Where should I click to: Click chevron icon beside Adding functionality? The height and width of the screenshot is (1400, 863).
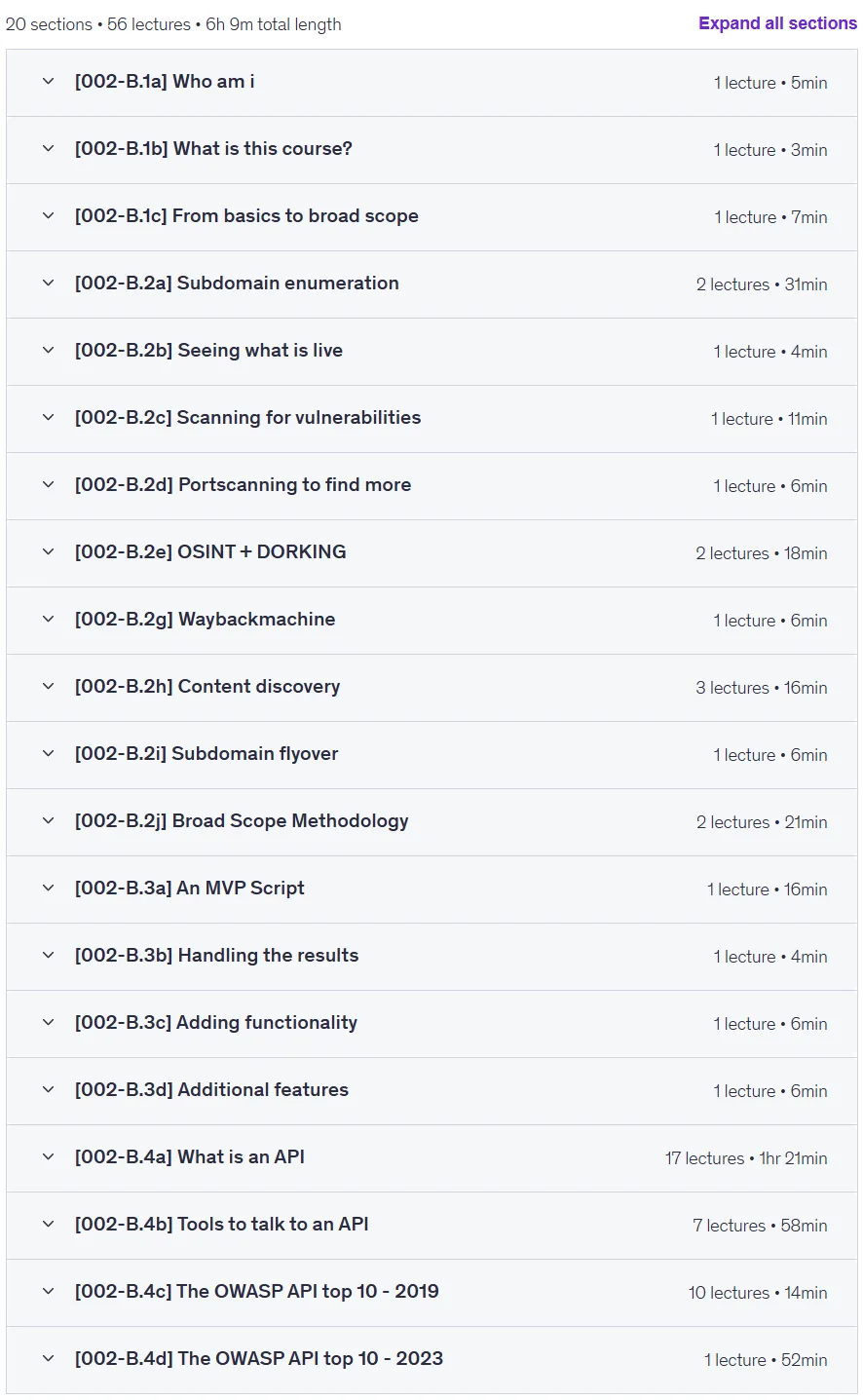point(48,1023)
